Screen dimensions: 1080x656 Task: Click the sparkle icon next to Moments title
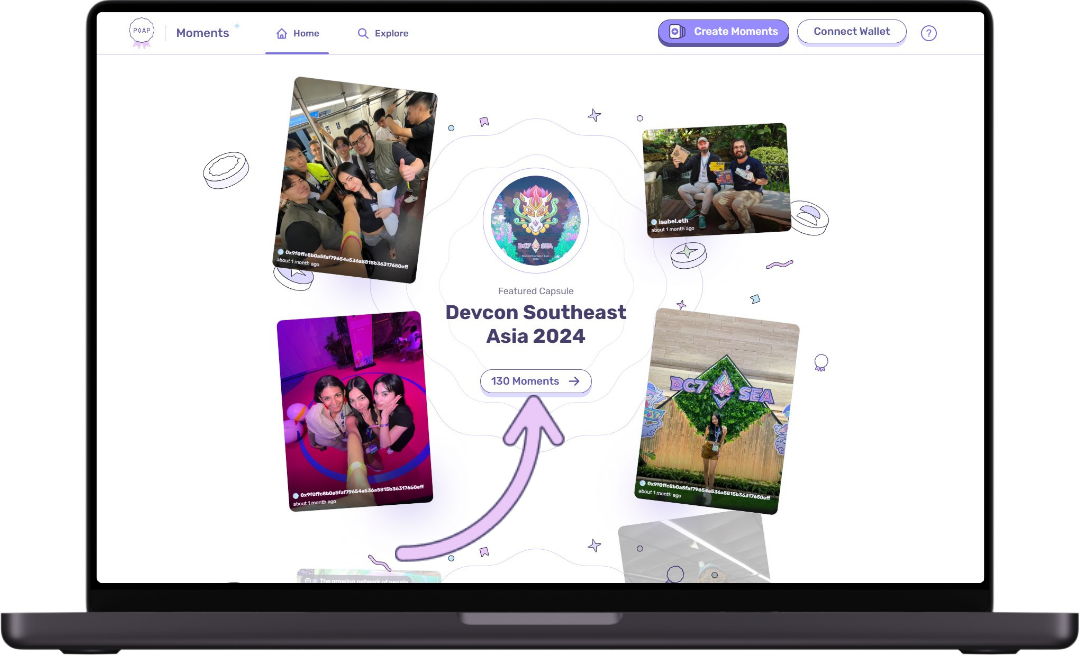(x=237, y=24)
